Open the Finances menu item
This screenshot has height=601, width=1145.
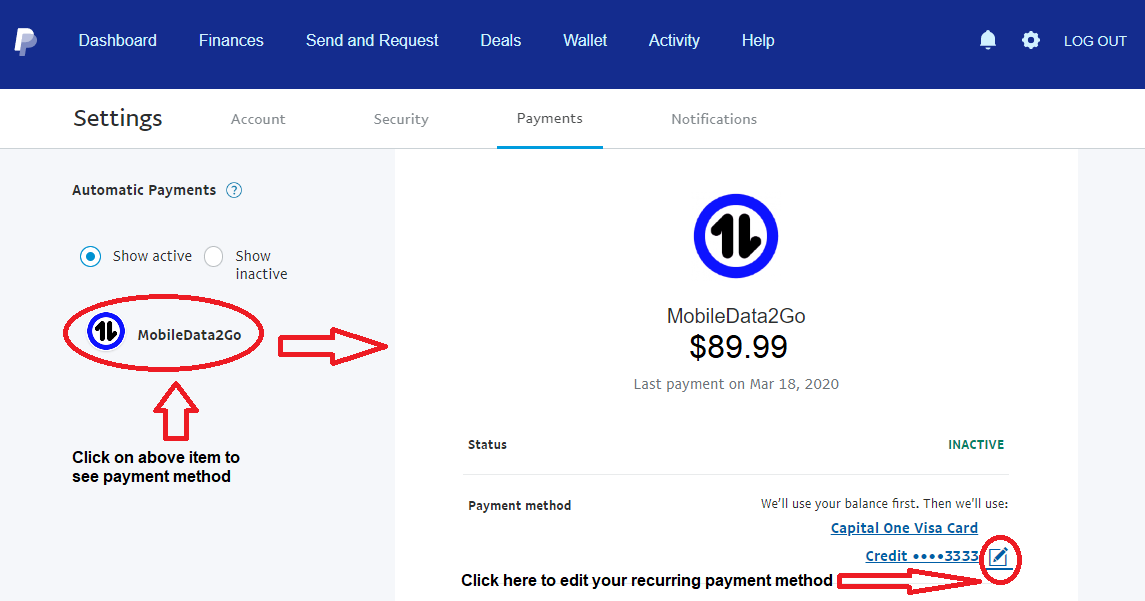pos(231,41)
